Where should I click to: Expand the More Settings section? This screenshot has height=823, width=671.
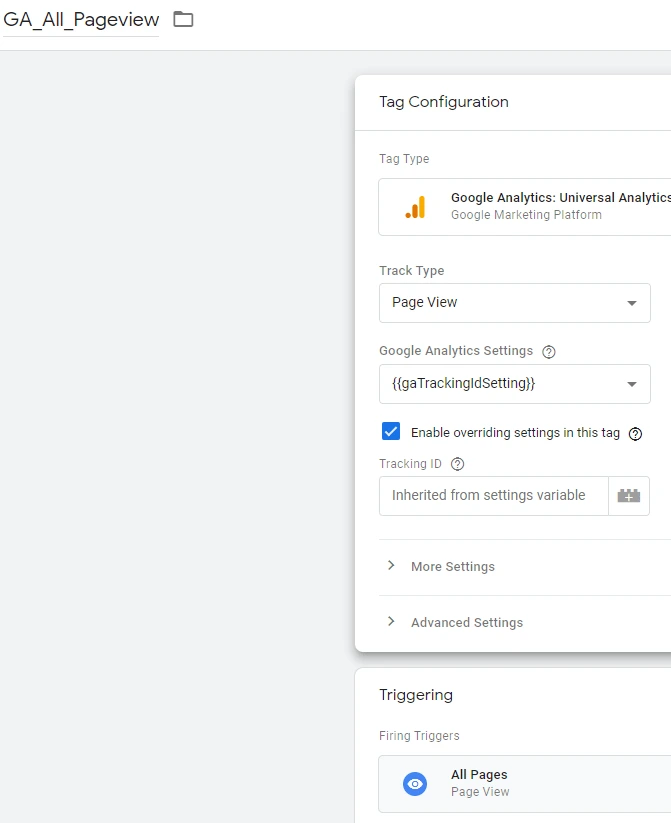[452, 567]
